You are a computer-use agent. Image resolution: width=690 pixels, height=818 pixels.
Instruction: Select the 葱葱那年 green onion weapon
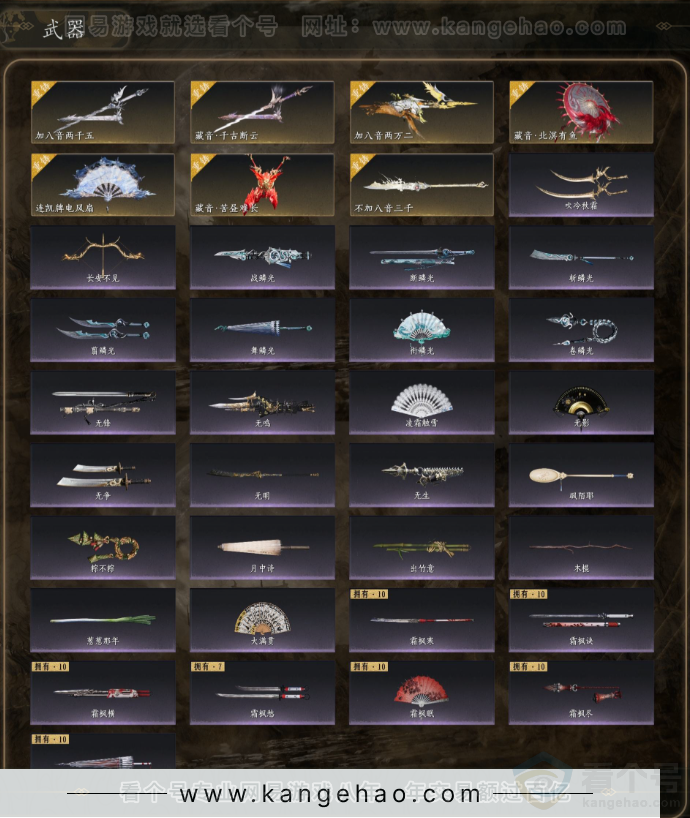tap(103, 620)
